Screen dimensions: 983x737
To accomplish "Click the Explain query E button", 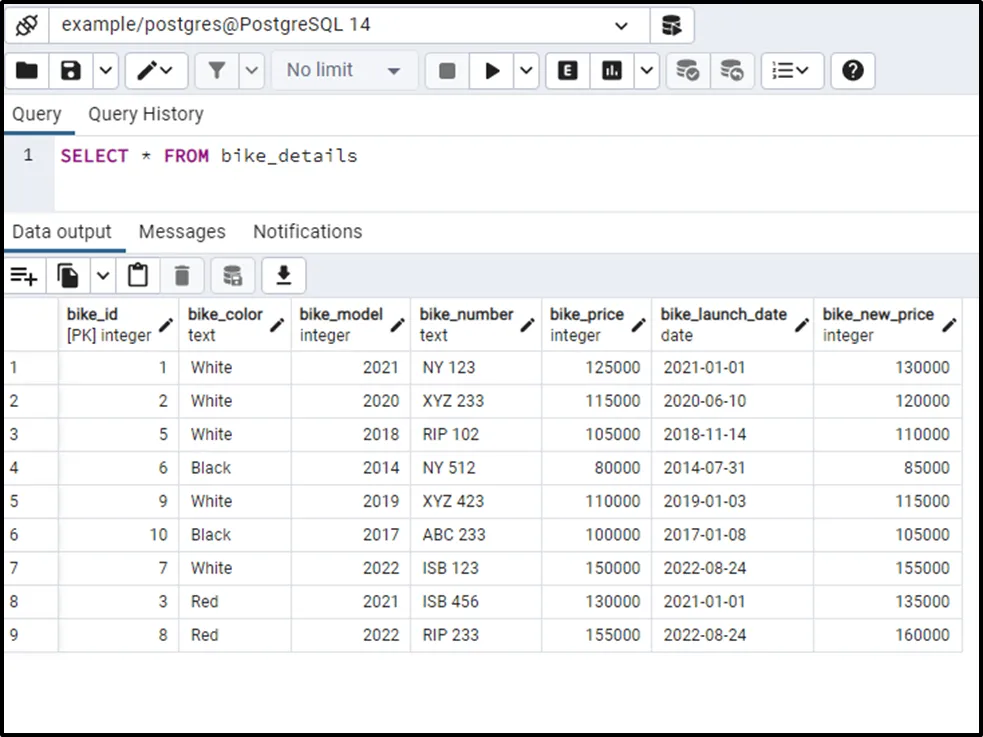I will 568,71.
